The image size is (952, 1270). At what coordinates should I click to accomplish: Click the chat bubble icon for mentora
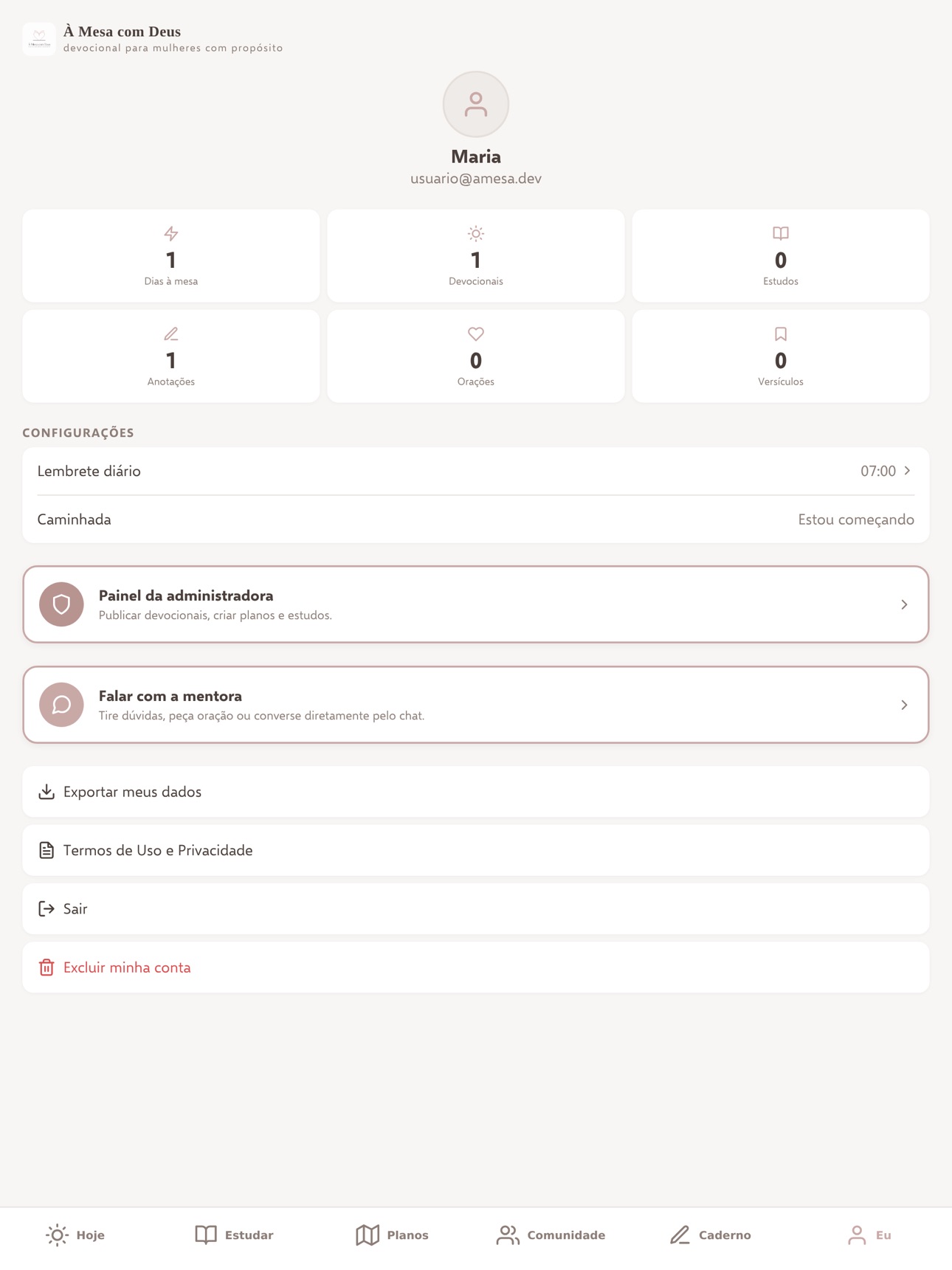(x=61, y=705)
